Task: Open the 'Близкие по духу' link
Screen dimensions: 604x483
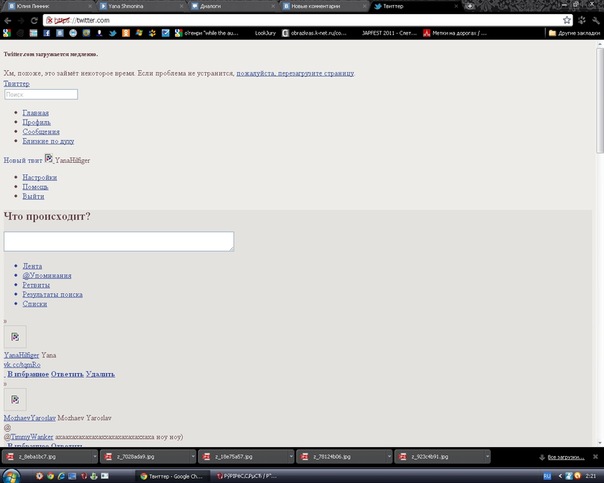Action: pyautogui.click(x=48, y=141)
